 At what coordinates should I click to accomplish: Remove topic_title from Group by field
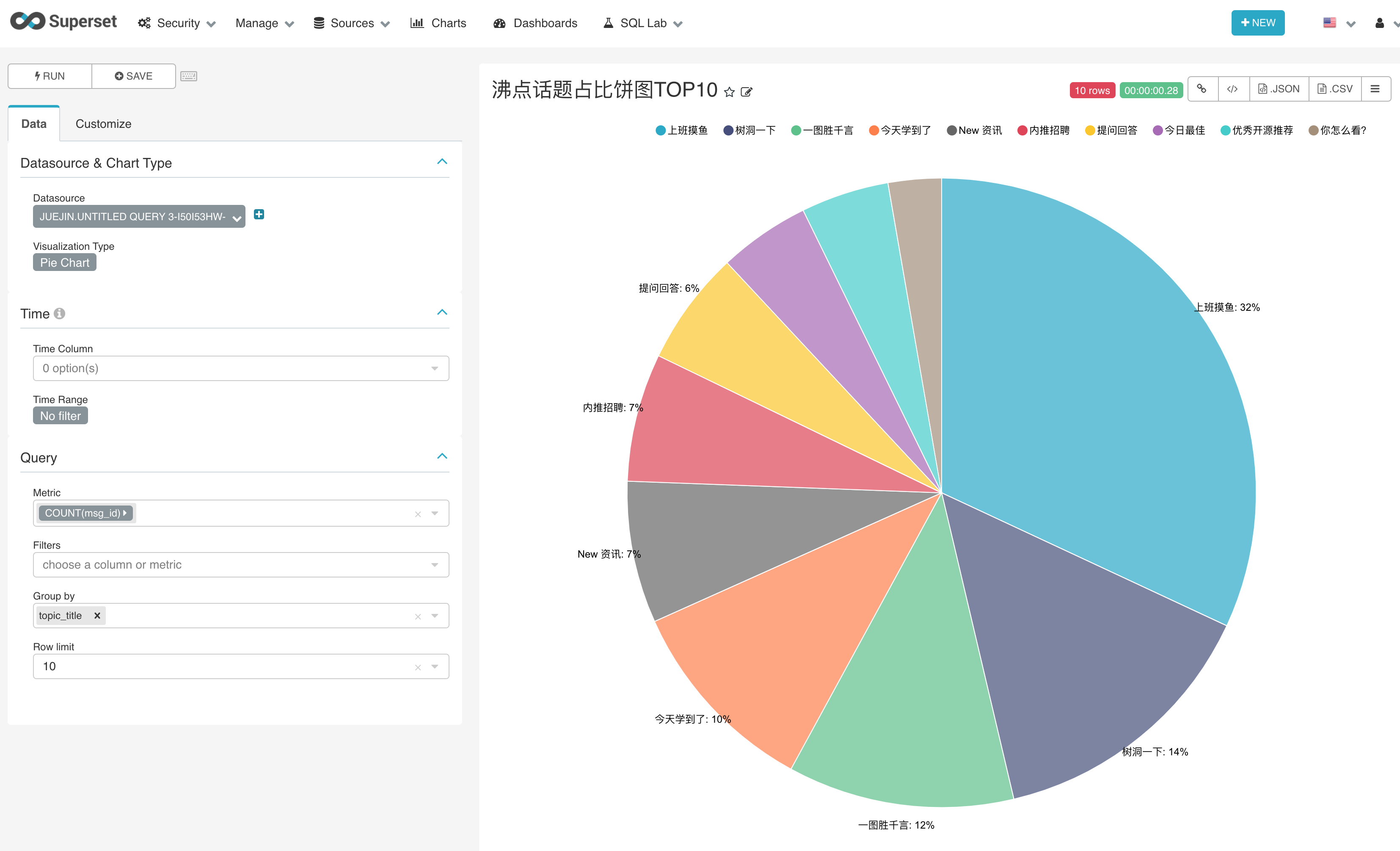click(x=97, y=615)
